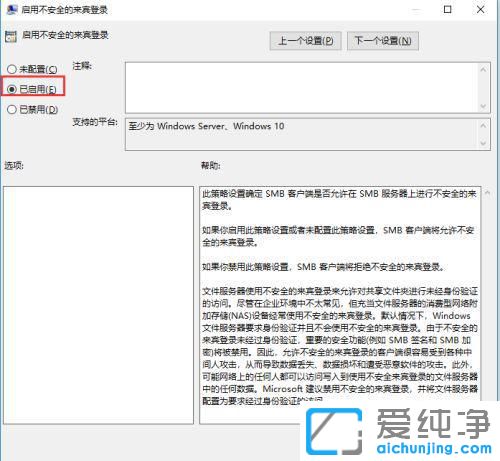500x461 pixels.
Task: Click the help paragraph starting 如果你禁用此策略设置
Action: click(x=323, y=267)
